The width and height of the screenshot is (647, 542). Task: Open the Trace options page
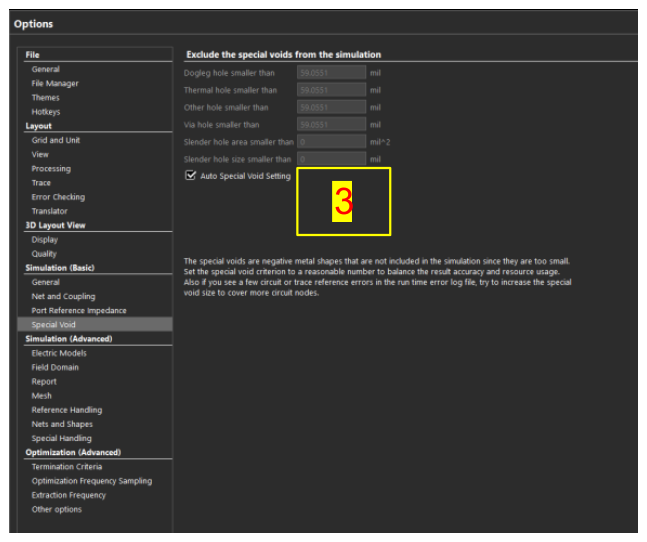click(41, 183)
